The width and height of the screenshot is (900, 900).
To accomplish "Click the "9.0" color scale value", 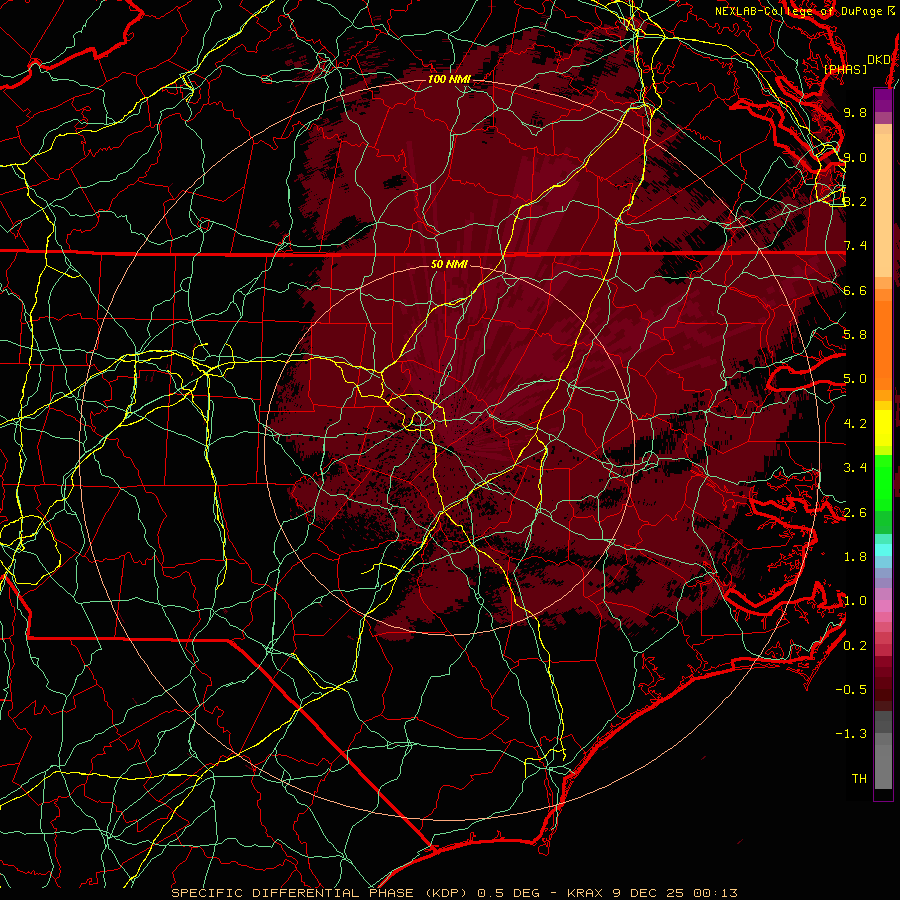I will (x=855, y=157).
